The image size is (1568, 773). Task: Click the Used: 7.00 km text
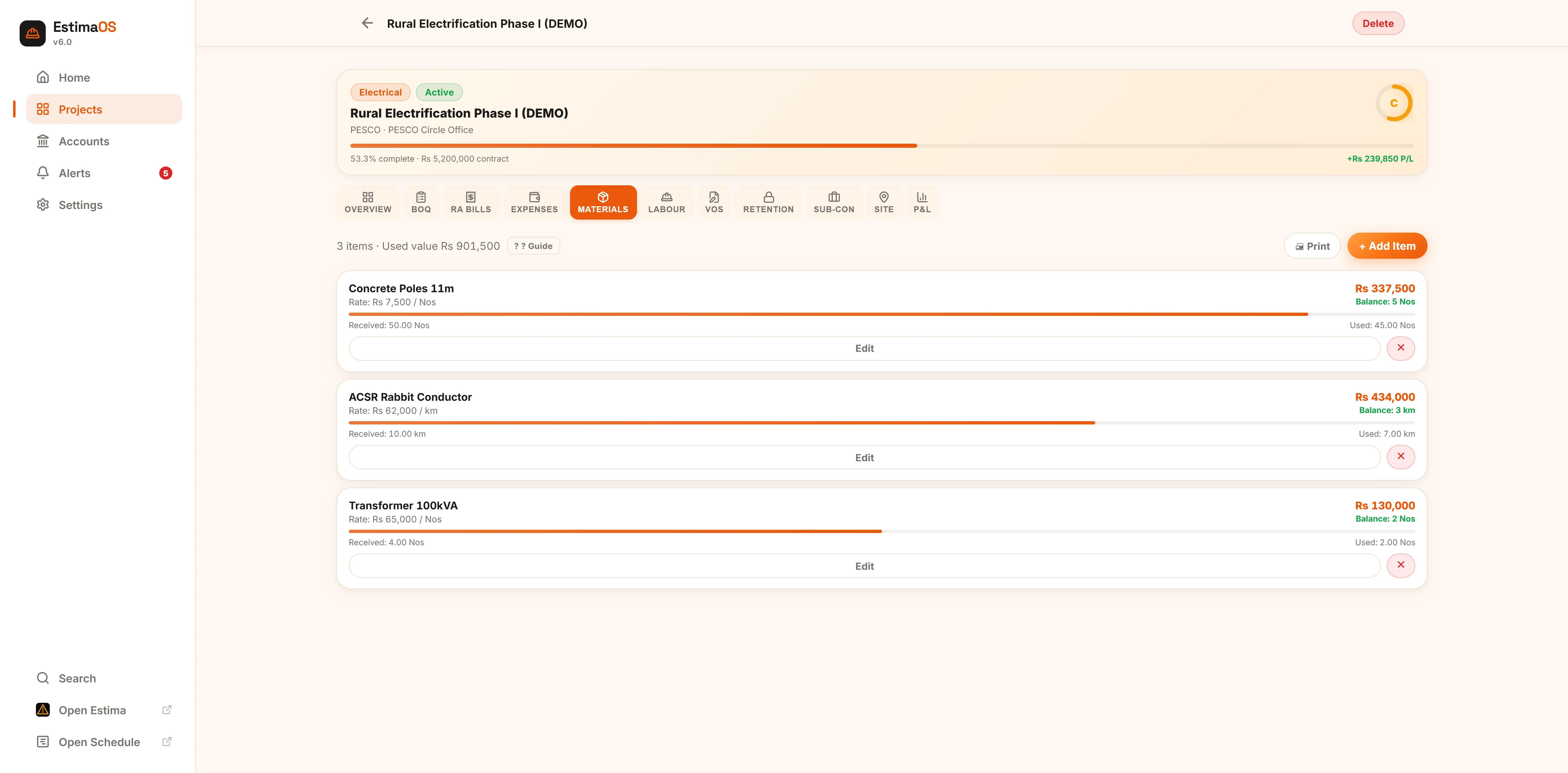pyautogui.click(x=1387, y=434)
